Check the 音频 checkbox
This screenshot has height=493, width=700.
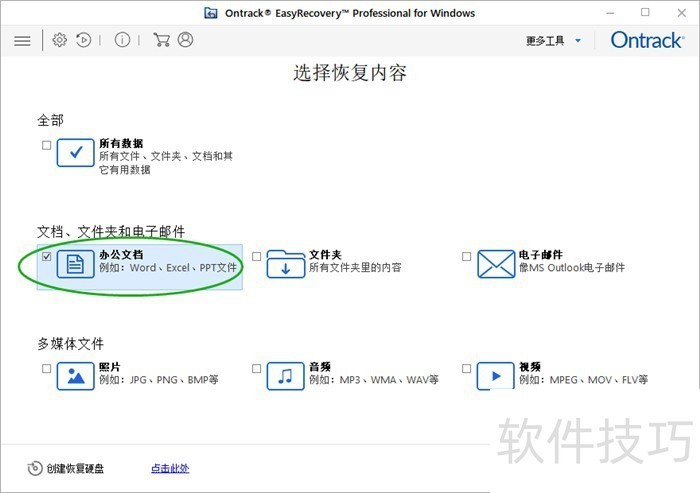click(x=257, y=368)
